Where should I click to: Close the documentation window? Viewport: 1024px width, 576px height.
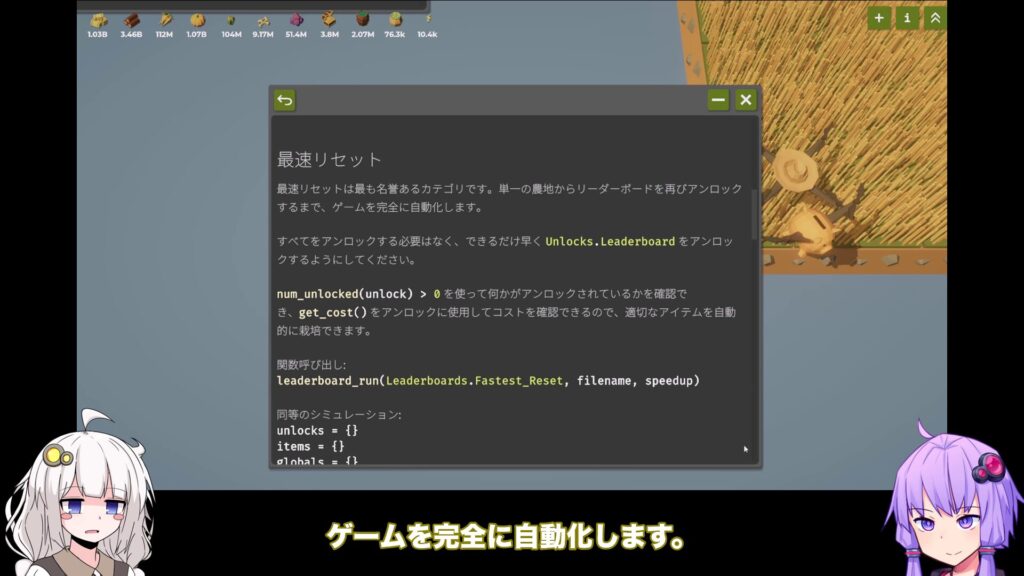[745, 100]
